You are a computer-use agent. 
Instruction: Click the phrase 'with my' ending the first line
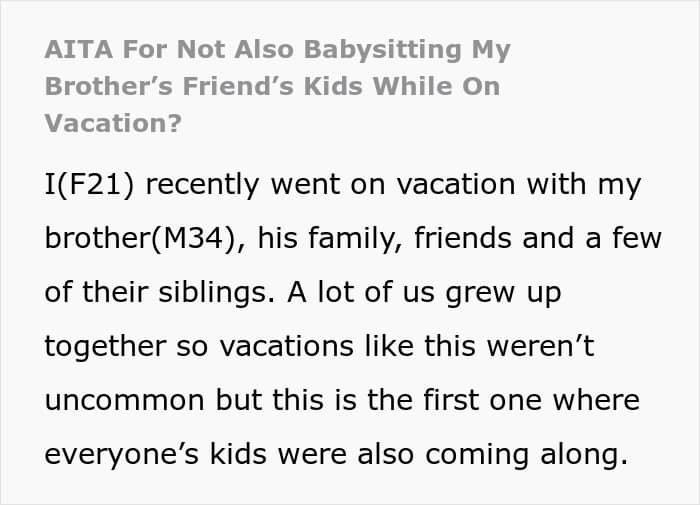click(x=584, y=184)
